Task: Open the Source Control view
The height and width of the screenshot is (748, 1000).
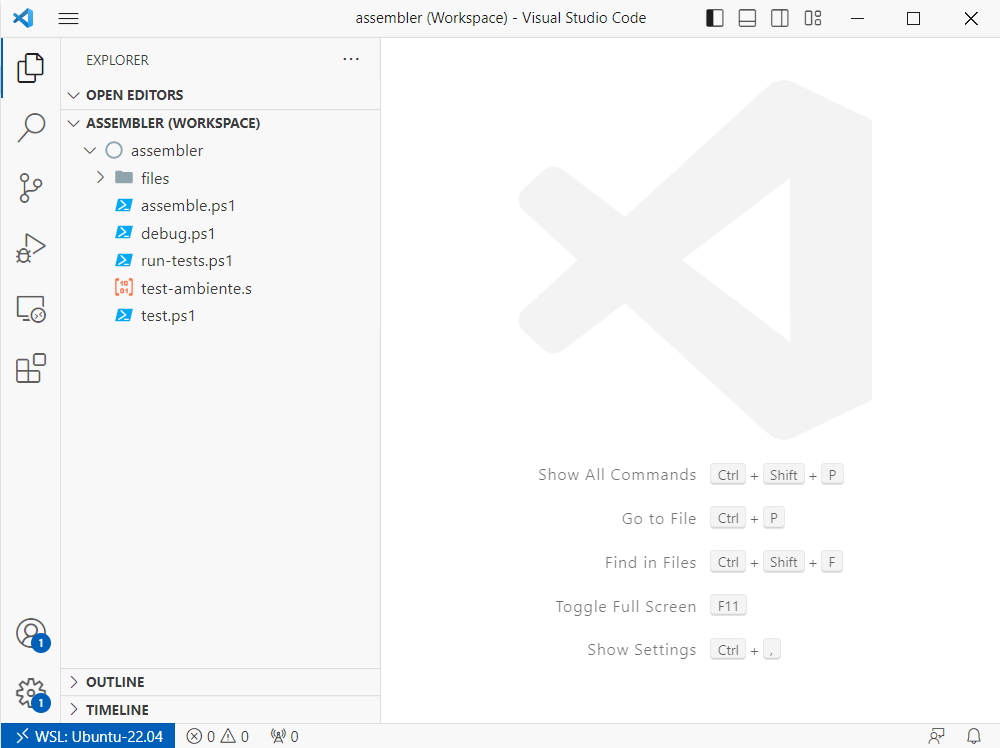Action: (31, 187)
